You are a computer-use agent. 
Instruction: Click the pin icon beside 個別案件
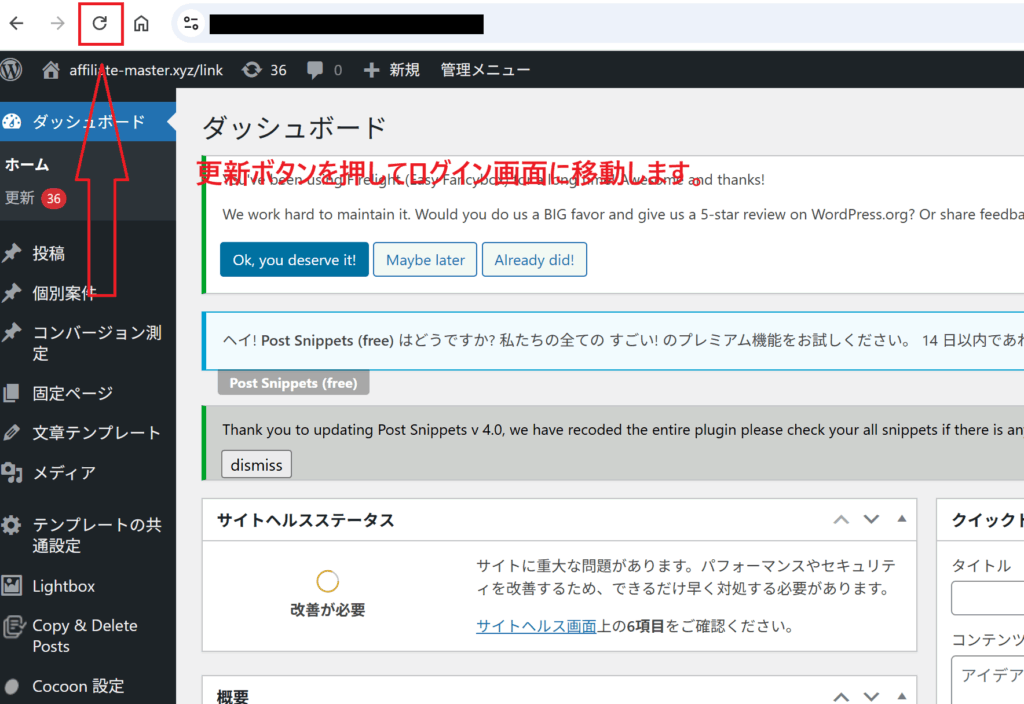coord(12,293)
